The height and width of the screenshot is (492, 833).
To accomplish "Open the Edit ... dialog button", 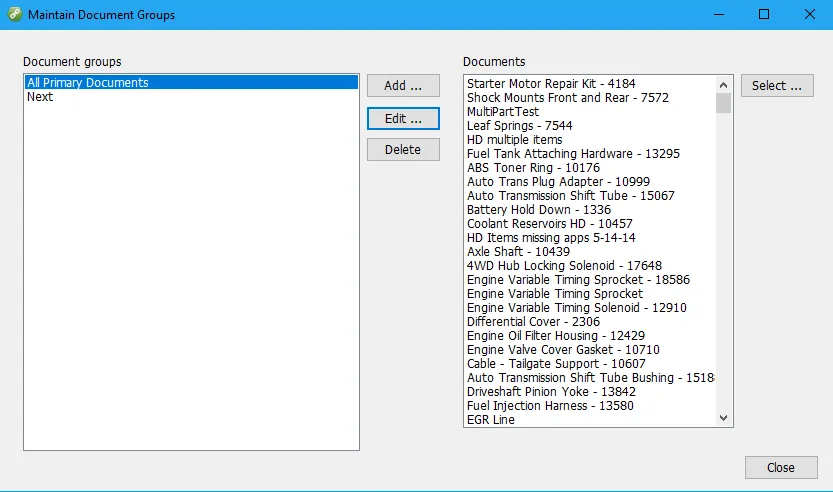I will [x=403, y=118].
